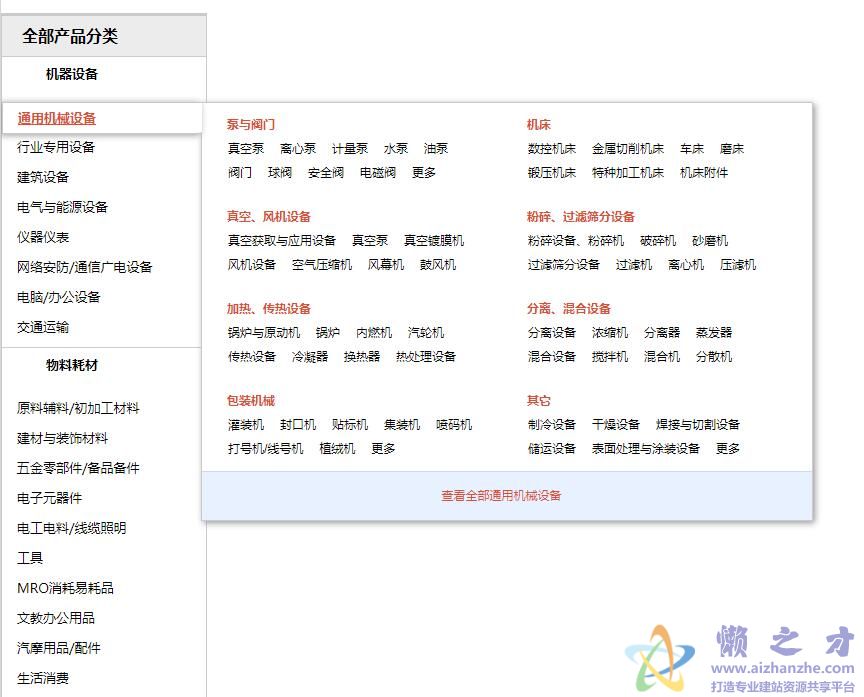Choose 建材与装饰材料 in the sidebar
Viewport: 864px width, 697px height.
(62, 439)
